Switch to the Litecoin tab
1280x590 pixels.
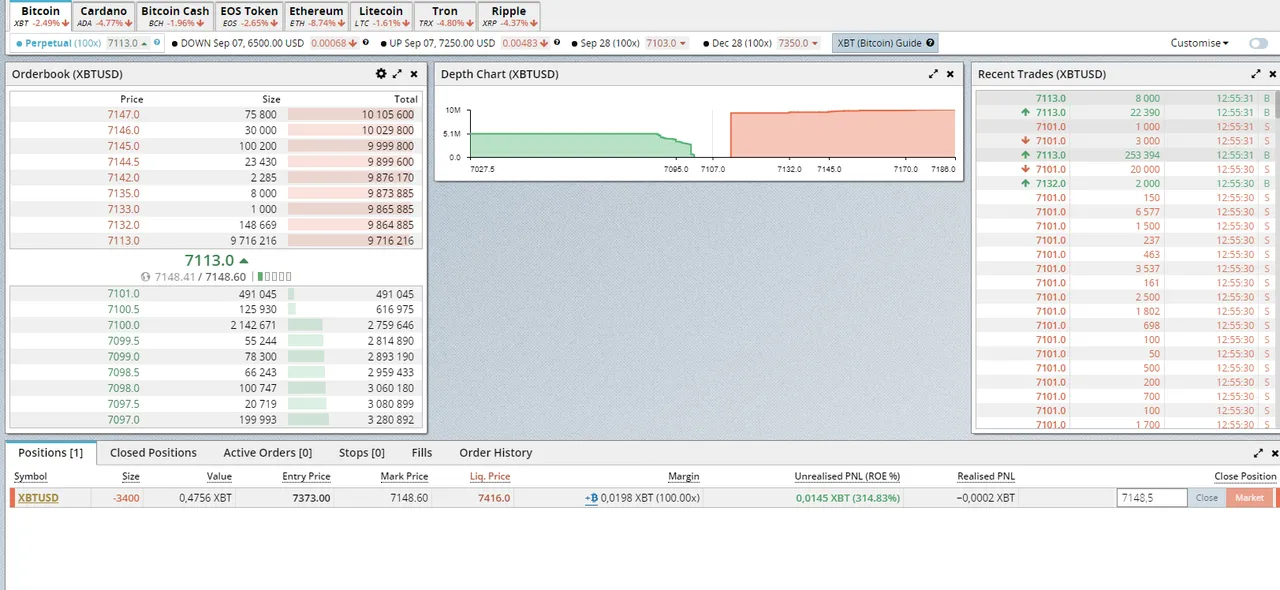click(x=381, y=16)
